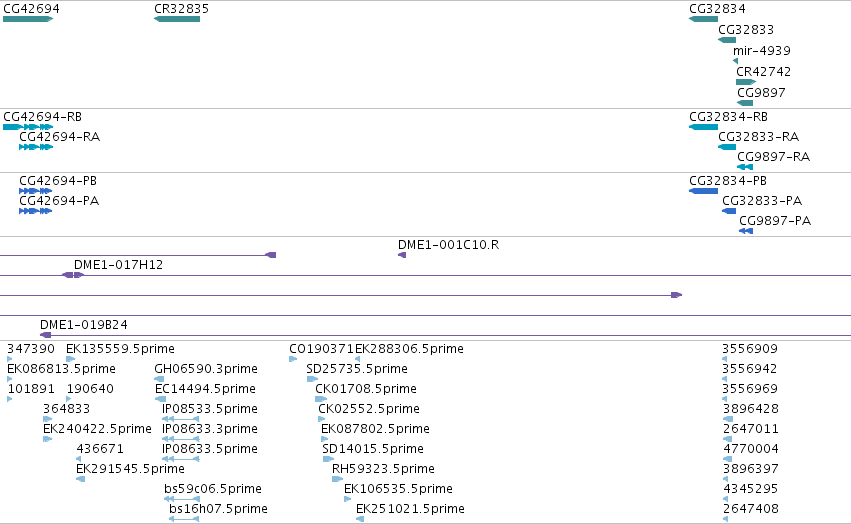This screenshot has width=851, height=524.
Task: Open protein feature CG42694-PB
Action: [35, 191]
